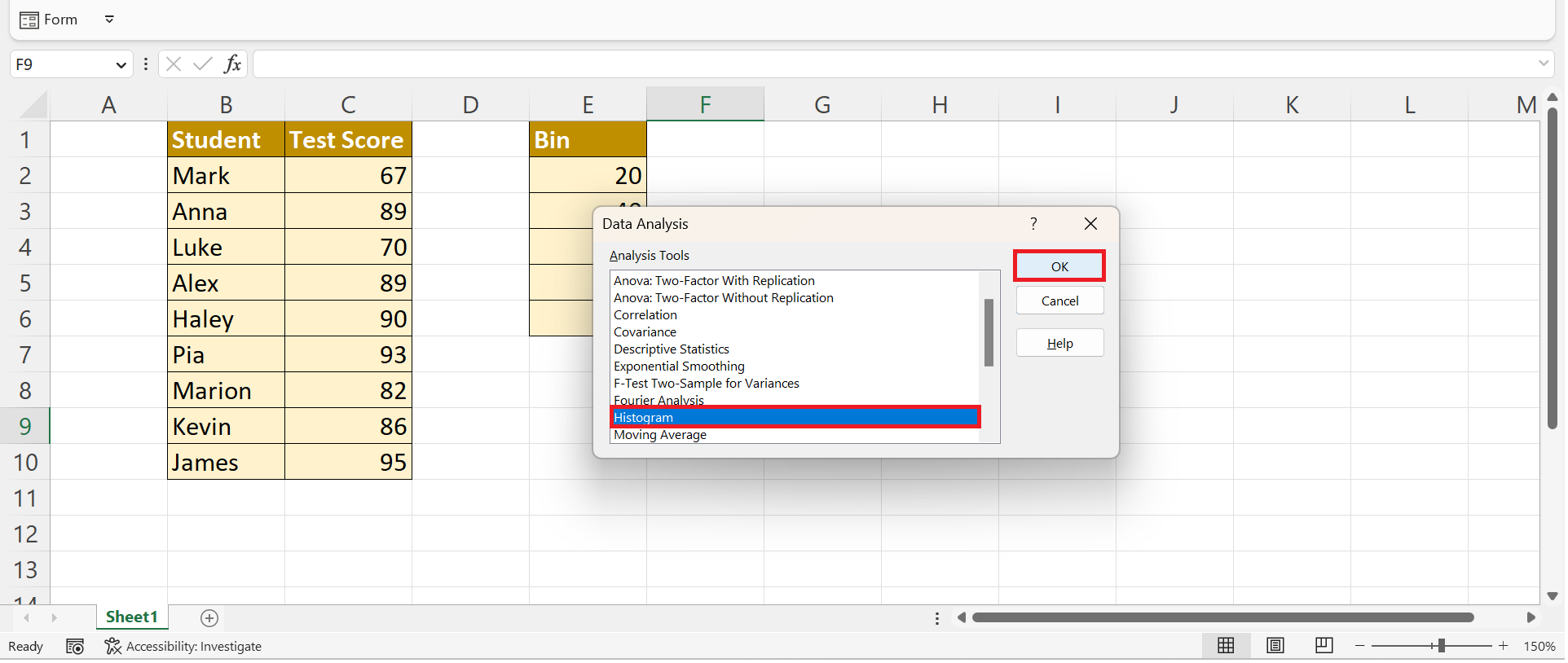Choose Descriptive Statistics from the tools list
Image resolution: width=1568 pixels, height=663 pixels.
click(x=672, y=349)
